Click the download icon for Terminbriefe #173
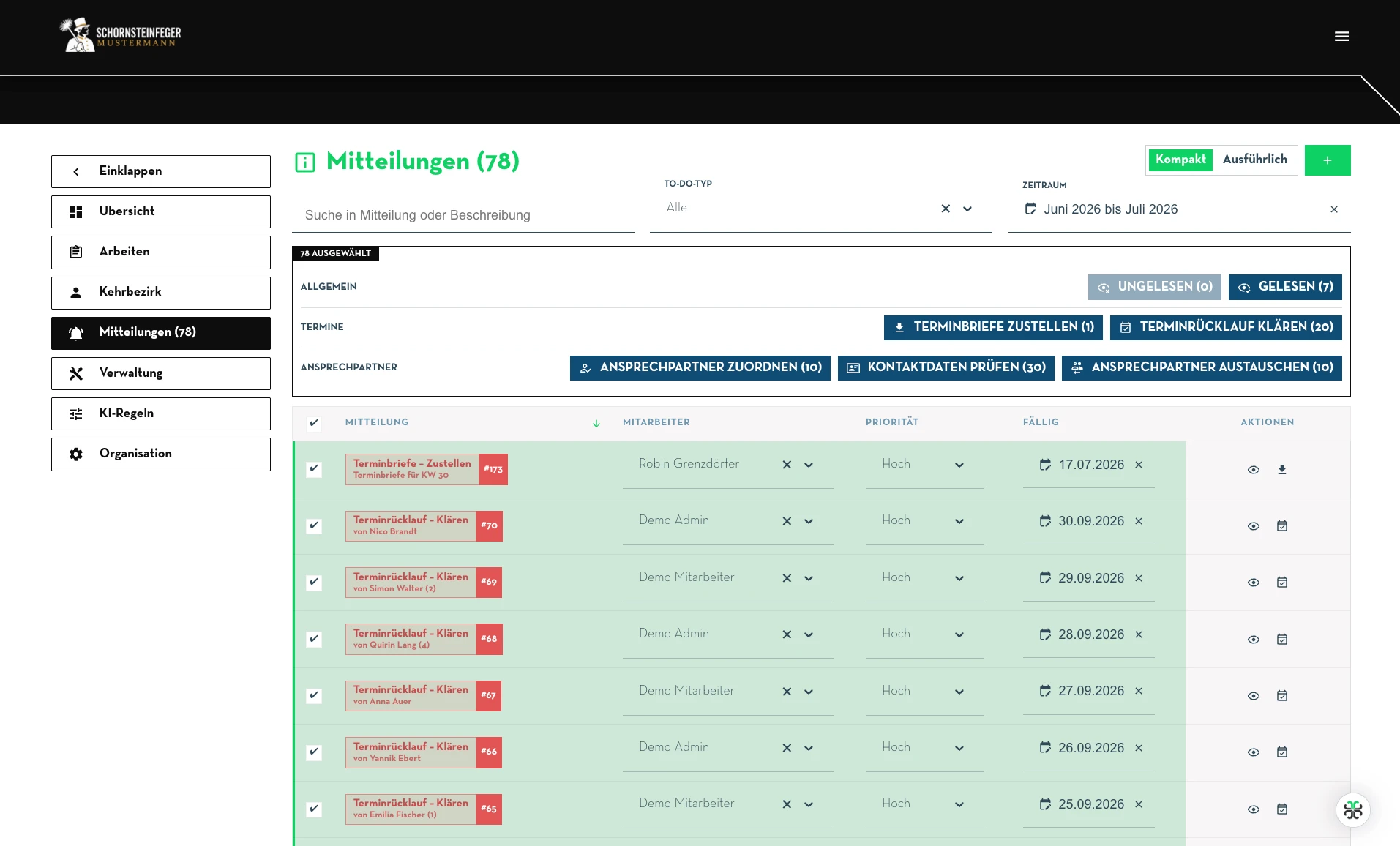 tap(1282, 470)
